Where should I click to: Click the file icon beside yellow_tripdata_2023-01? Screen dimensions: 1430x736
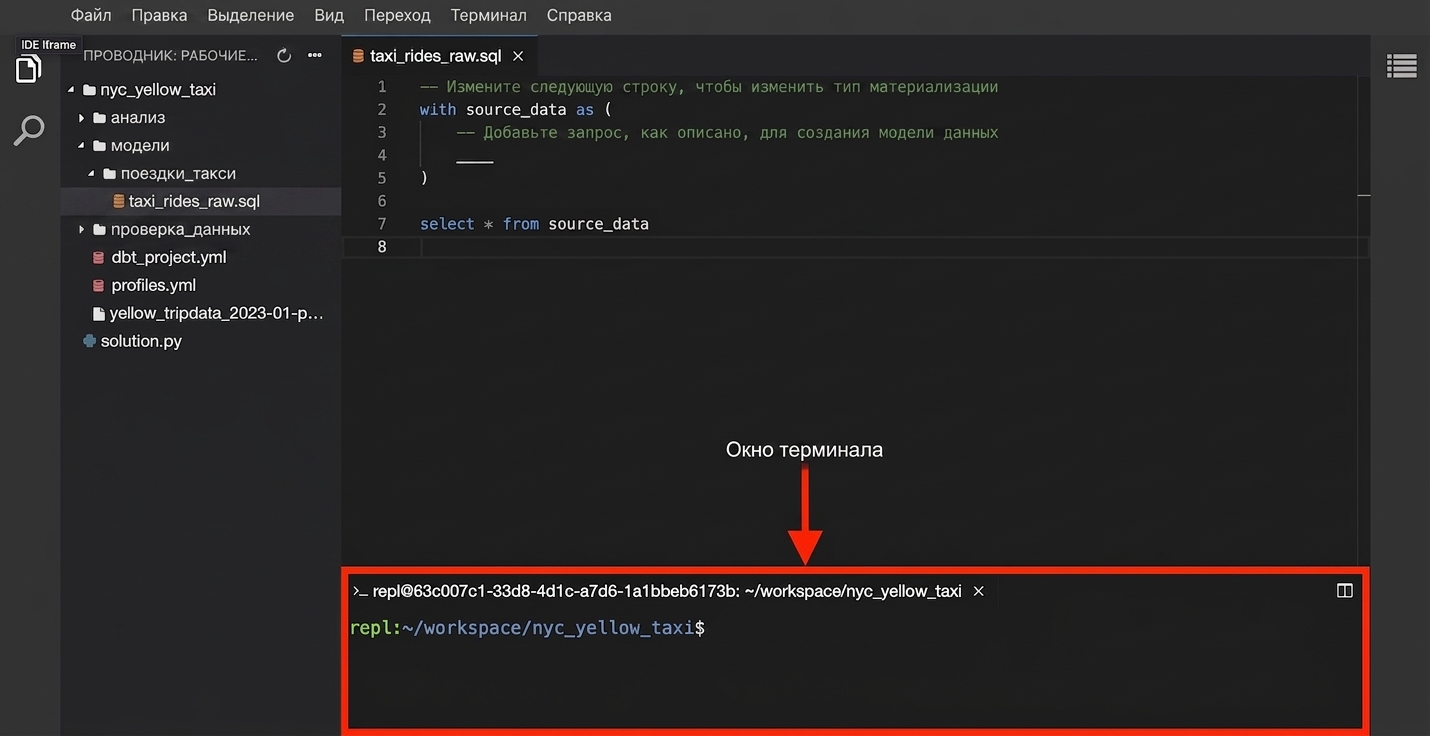98,313
